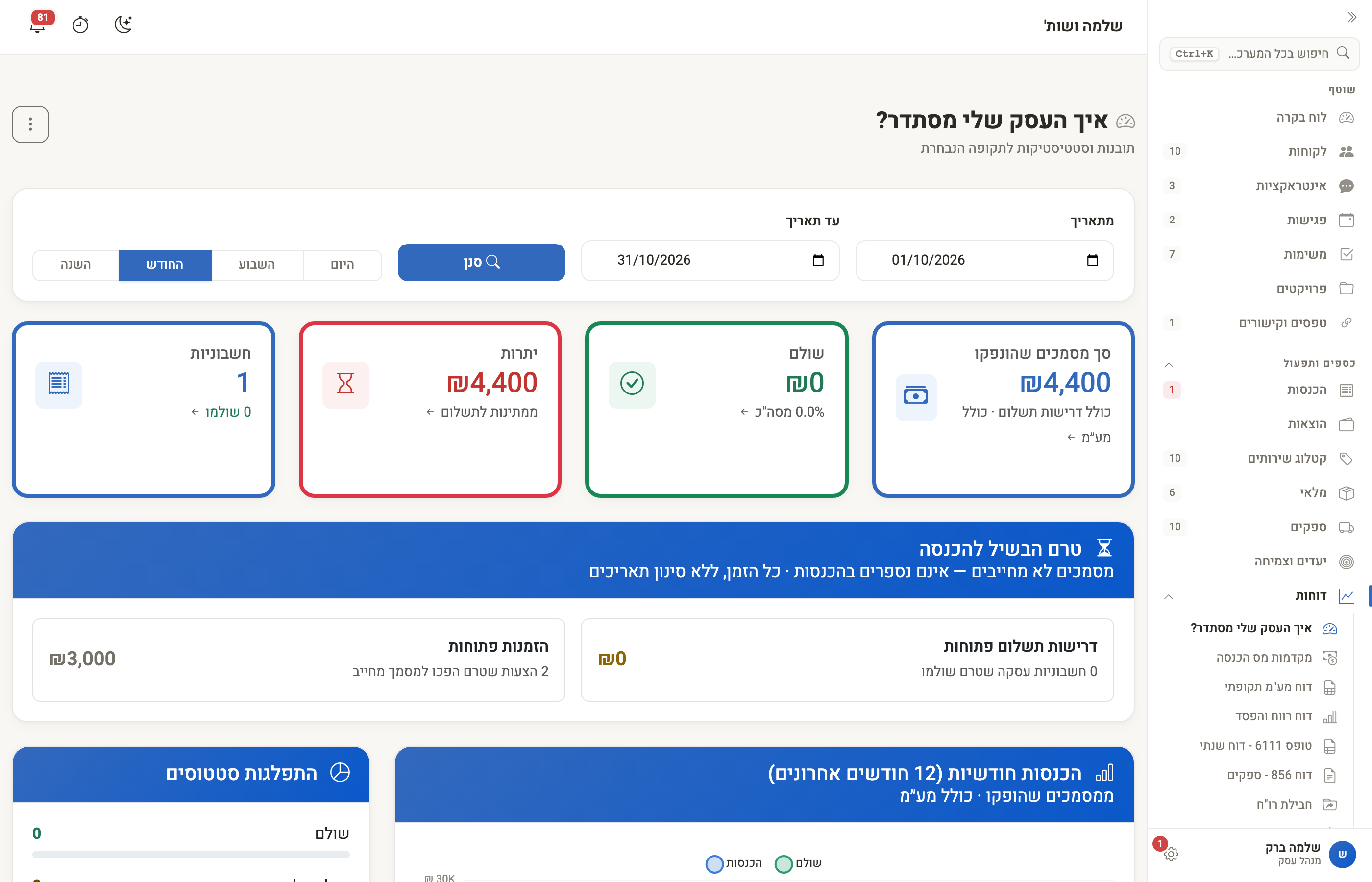Collapse the דוחות reports section

pos(1169,597)
